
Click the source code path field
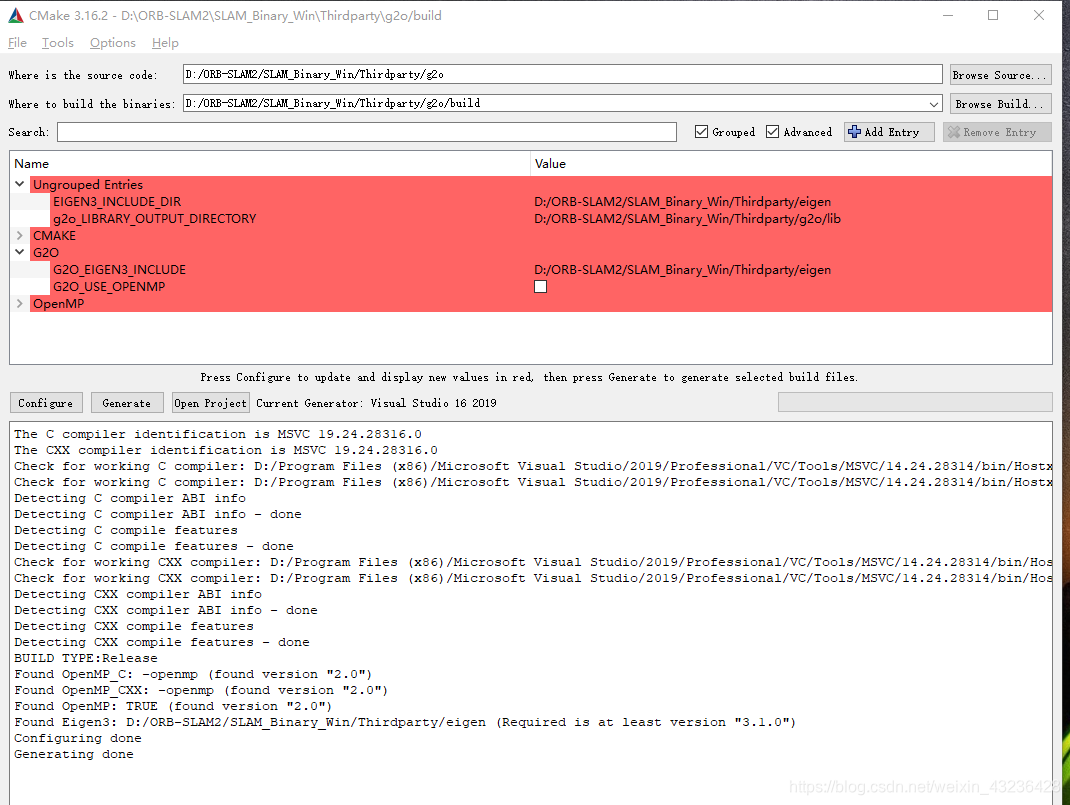tap(562, 74)
